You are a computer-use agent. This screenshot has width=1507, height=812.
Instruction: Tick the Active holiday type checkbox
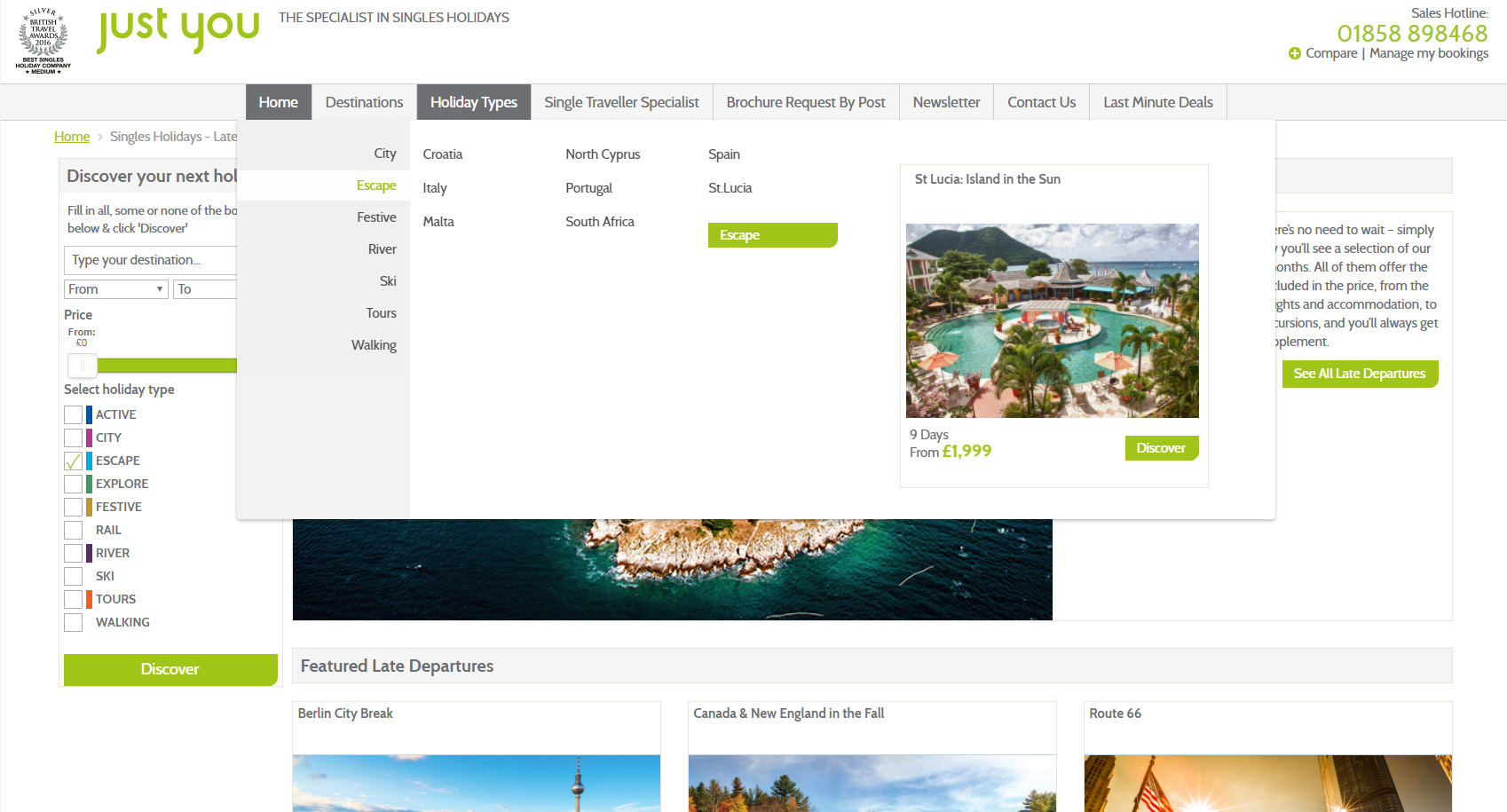tap(74, 414)
